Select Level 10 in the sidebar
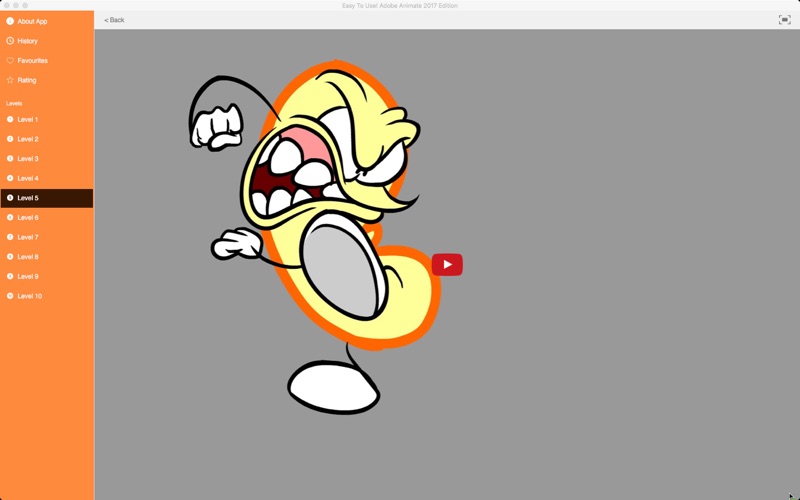 pyautogui.click(x=47, y=296)
